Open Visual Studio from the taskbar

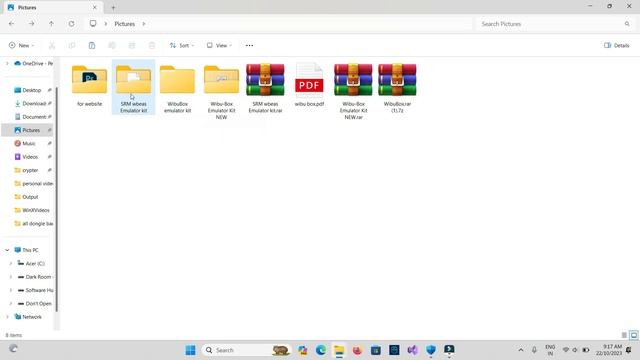(x=412, y=350)
